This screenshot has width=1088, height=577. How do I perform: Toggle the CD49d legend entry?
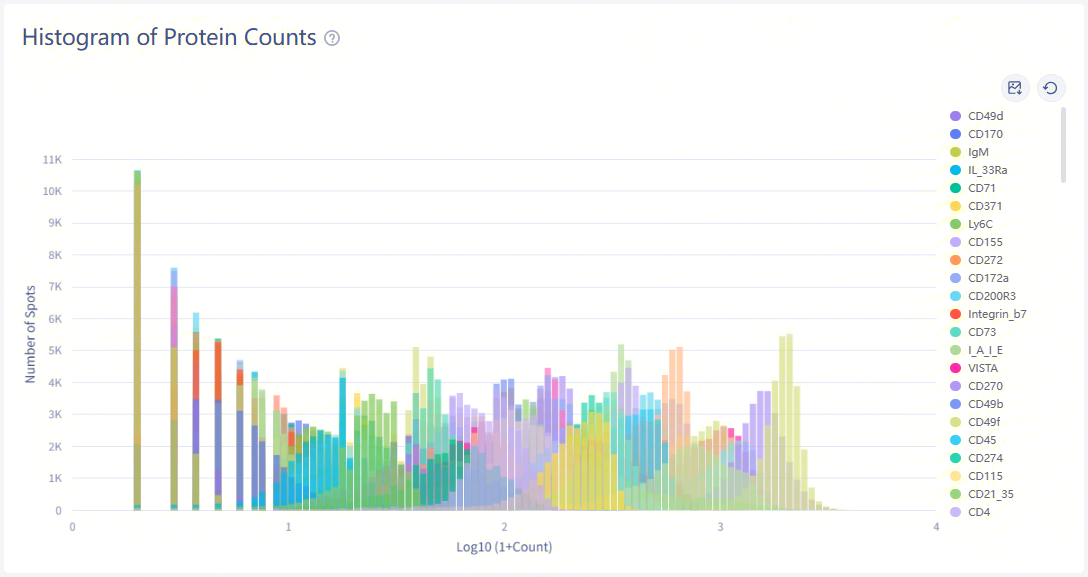[984, 116]
